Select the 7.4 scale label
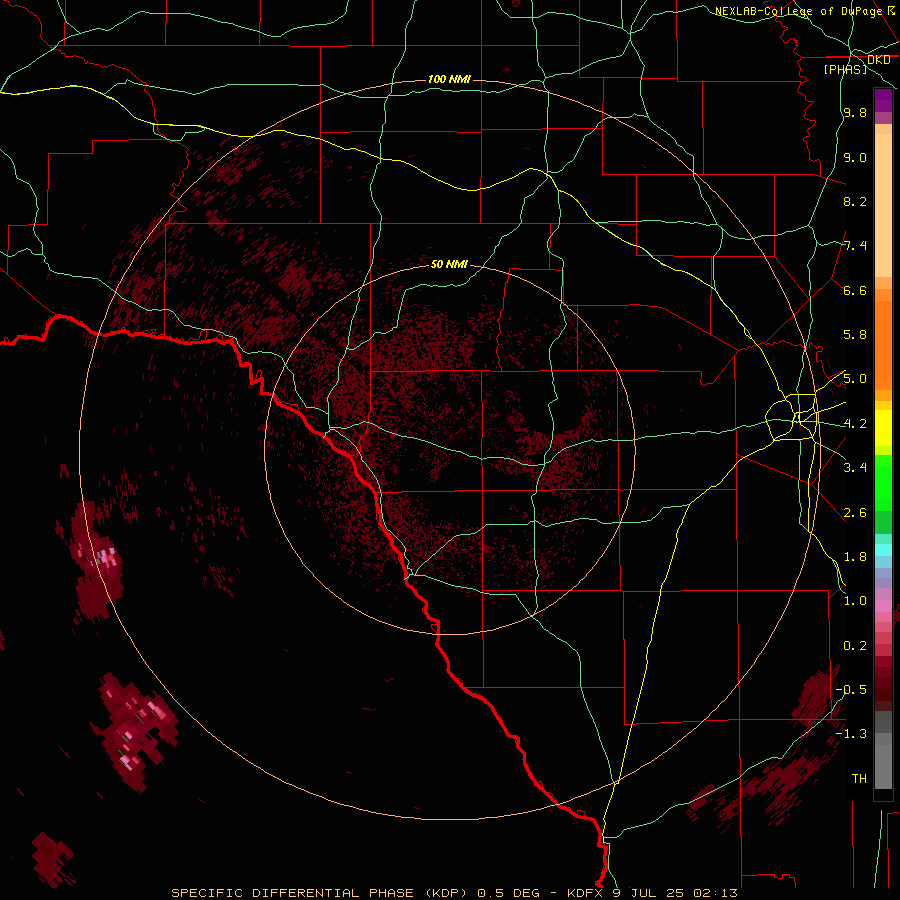This screenshot has width=900, height=900. tap(855, 246)
